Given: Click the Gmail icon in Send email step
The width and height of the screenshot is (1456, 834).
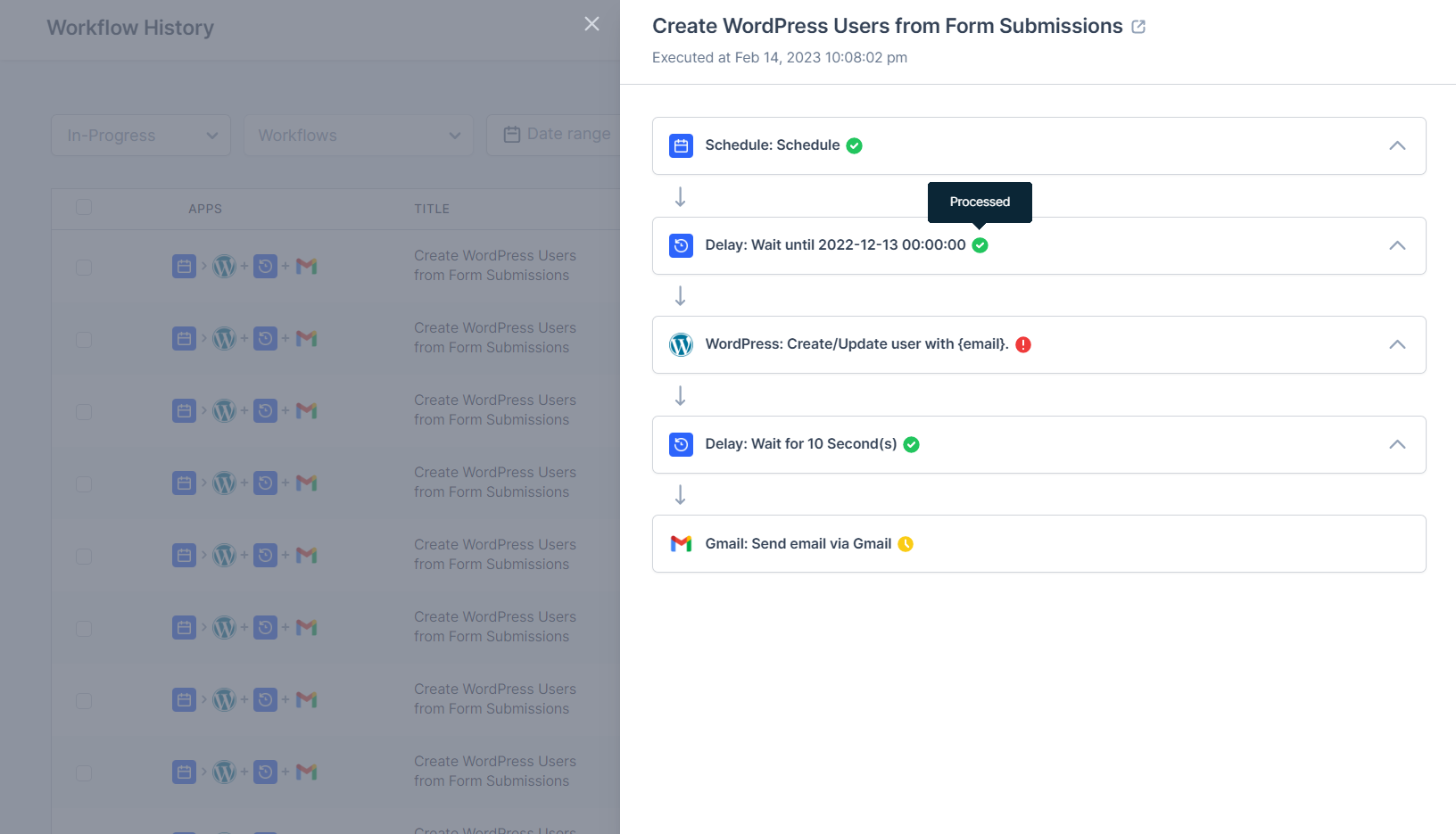Looking at the screenshot, I should point(681,543).
